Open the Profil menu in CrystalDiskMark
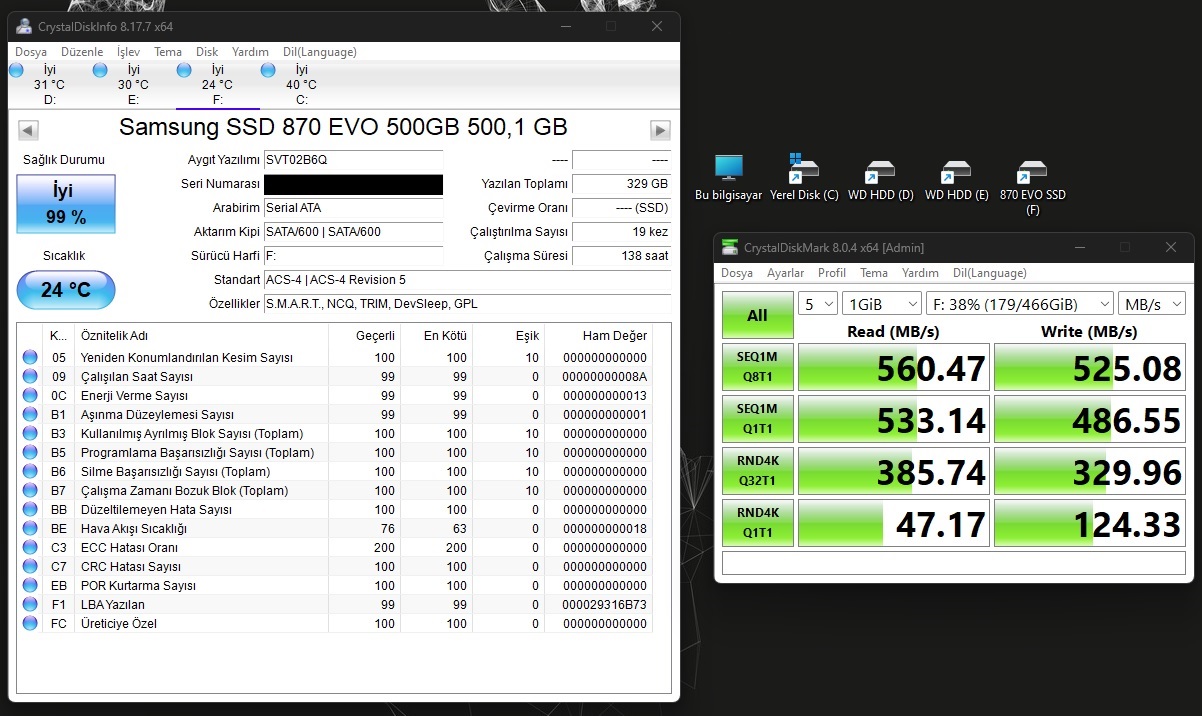The height and width of the screenshot is (716, 1202). pyautogui.click(x=831, y=272)
